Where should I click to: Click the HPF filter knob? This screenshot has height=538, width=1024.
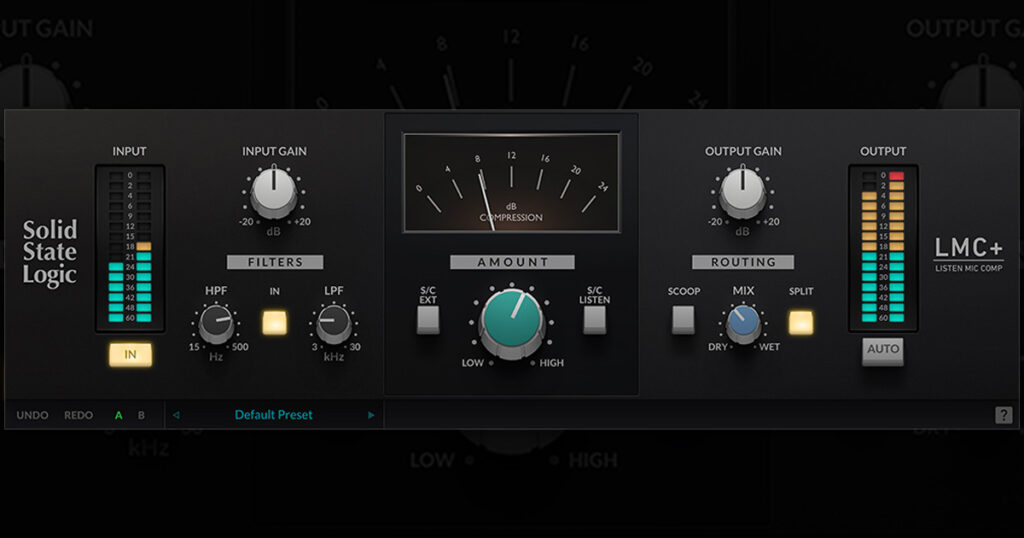coord(216,324)
